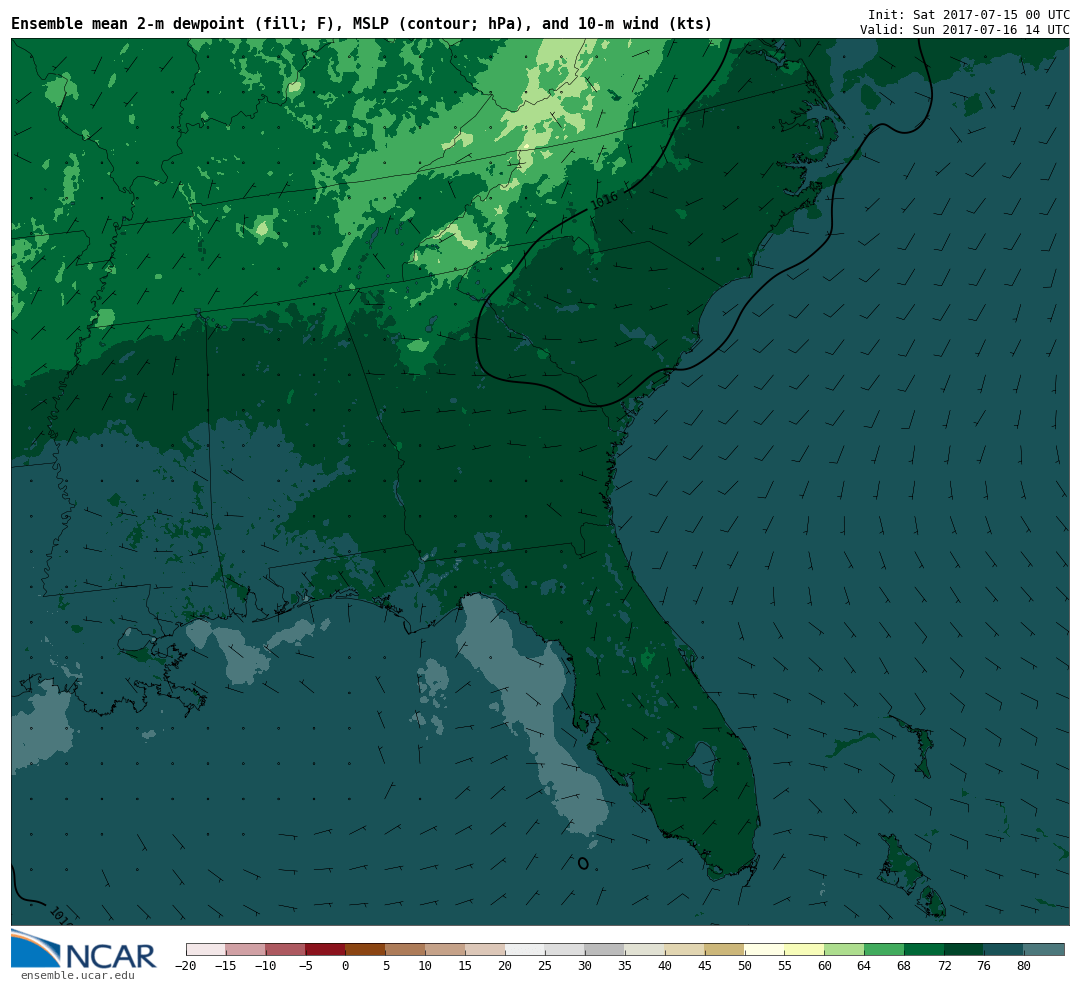Click the colorbar swatch between 25 and 30
This screenshot has height=988, width=1080.
coord(565,949)
